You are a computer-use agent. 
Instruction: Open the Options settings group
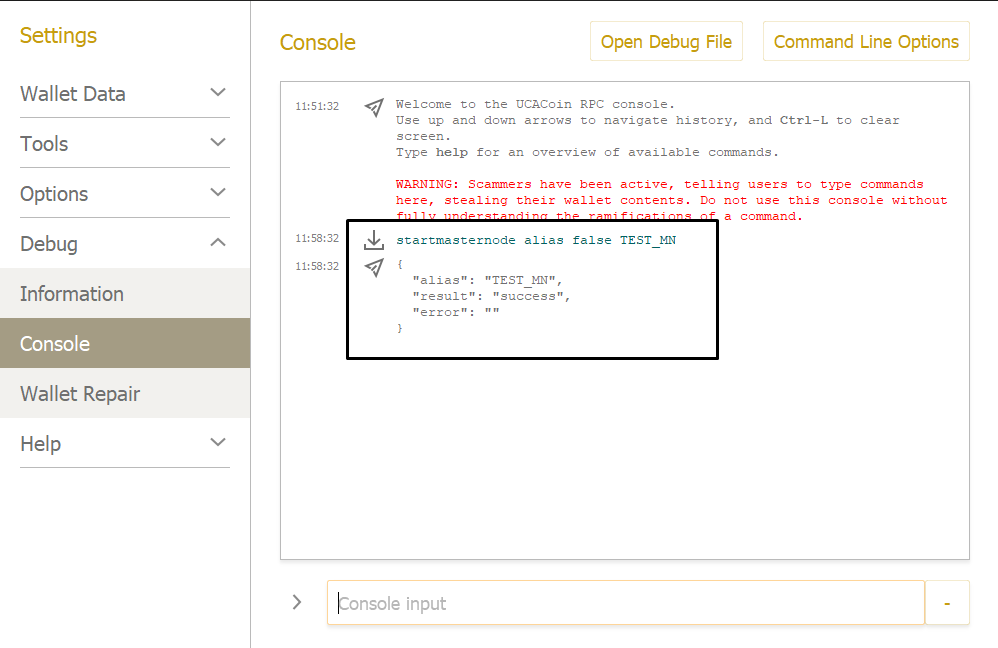pos(125,194)
